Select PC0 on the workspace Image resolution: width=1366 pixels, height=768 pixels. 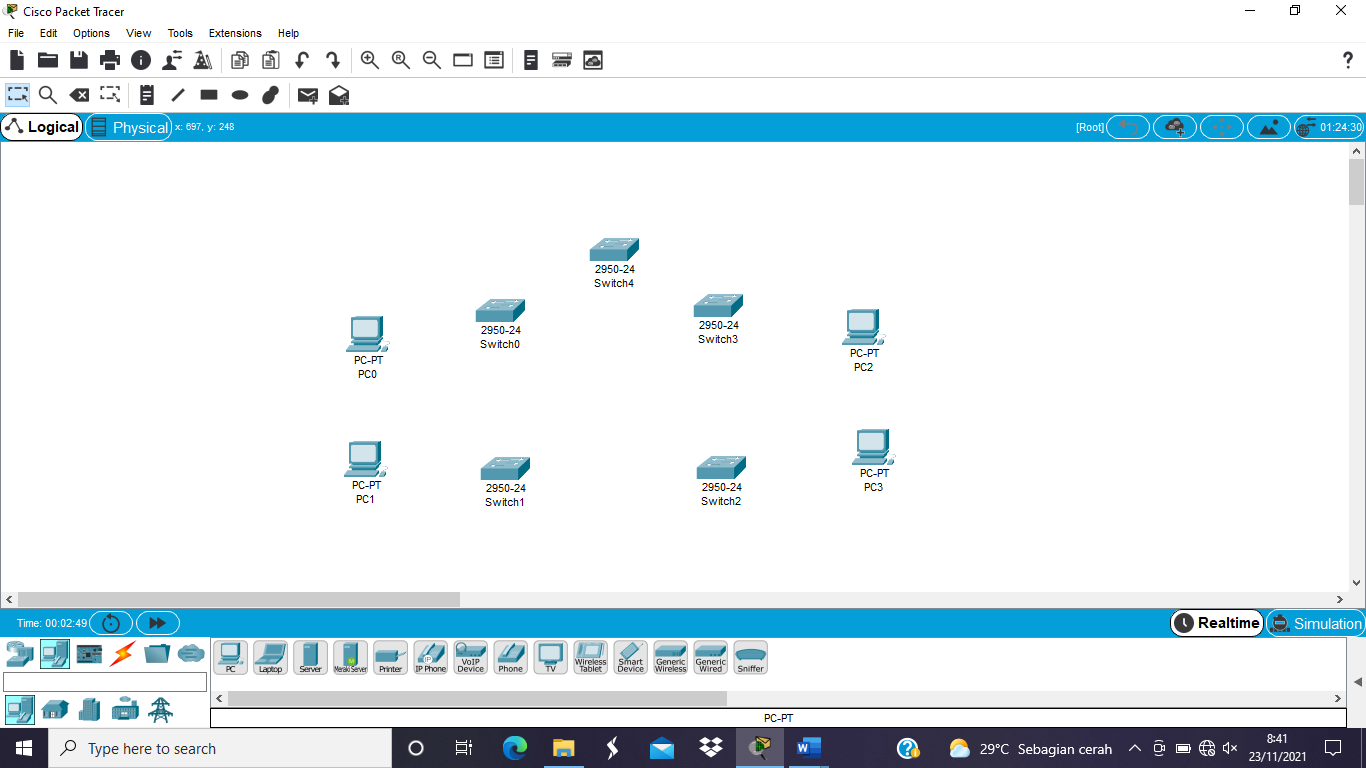[367, 334]
